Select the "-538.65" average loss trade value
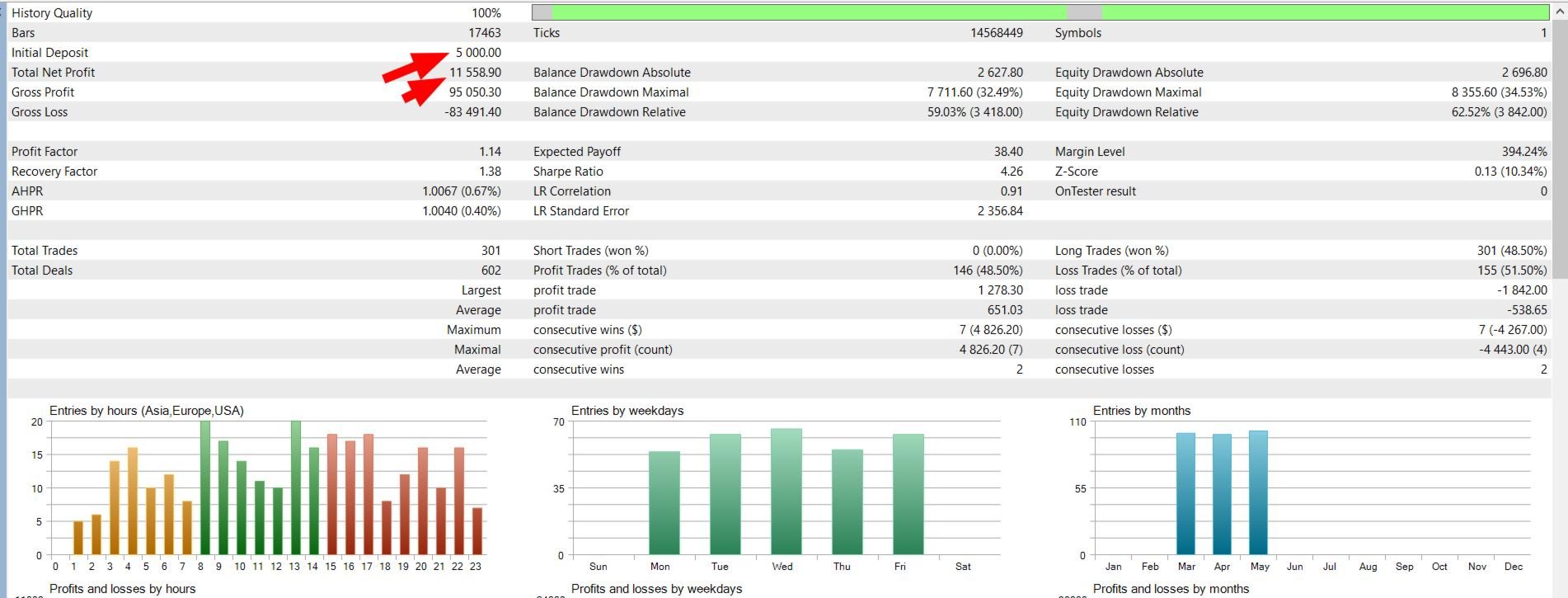The width and height of the screenshot is (1568, 598). coord(1527,310)
